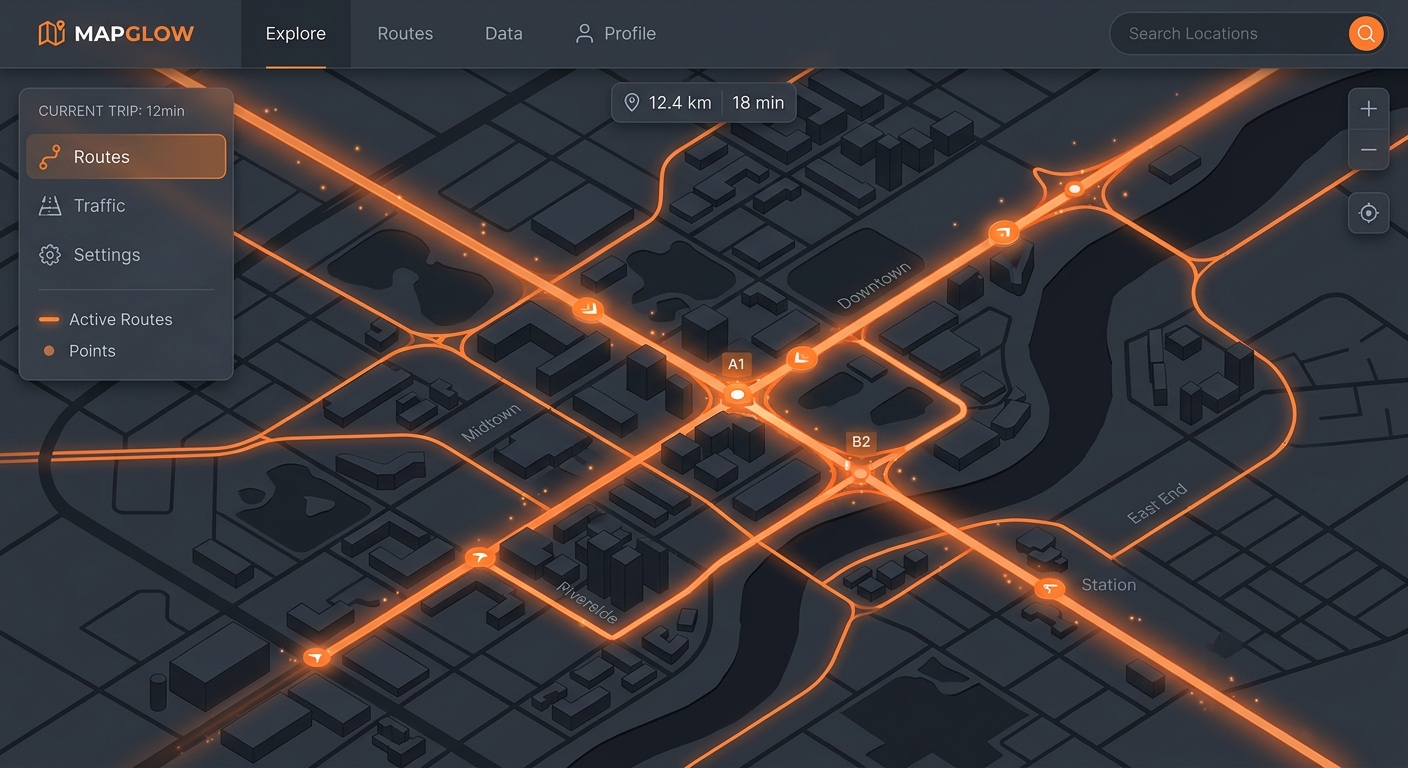The image size is (1408, 768).
Task: Click the Active Routes orange line swatch
Action: 48,320
